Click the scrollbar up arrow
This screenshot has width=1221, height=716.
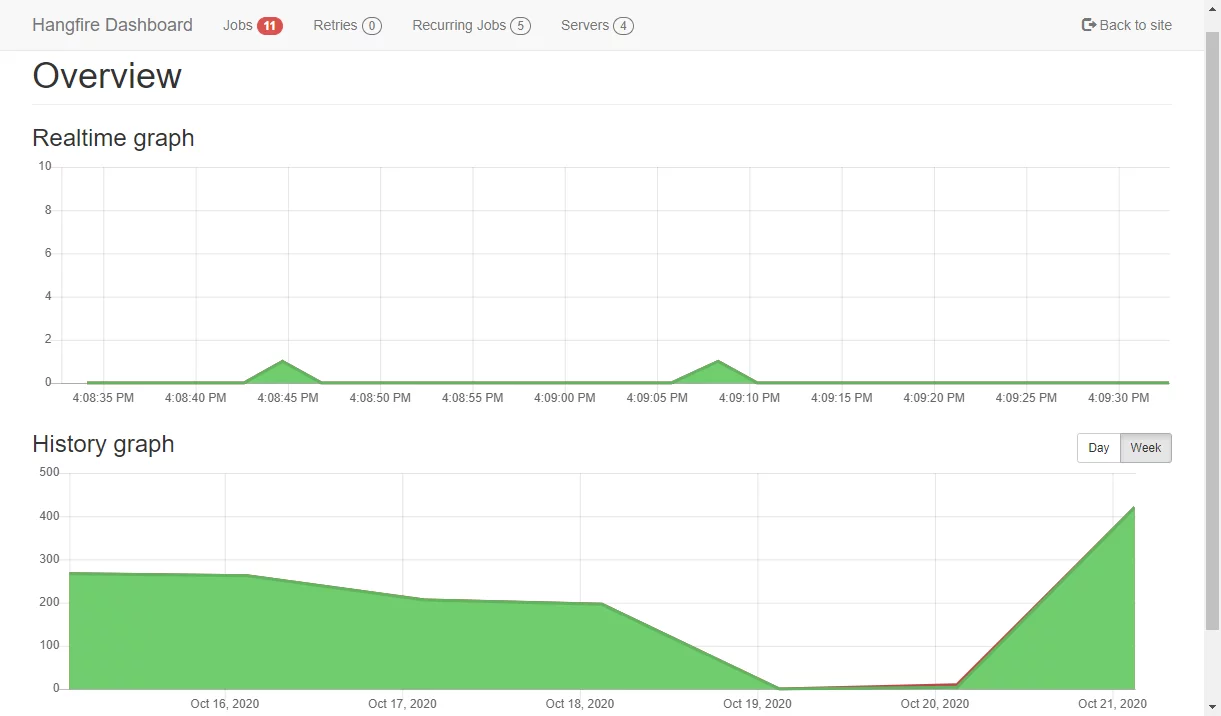pyautogui.click(x=1212, y=8)
